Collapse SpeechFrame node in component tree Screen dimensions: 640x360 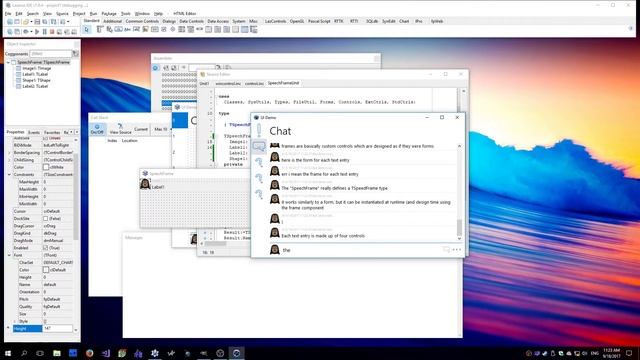[8, 62]
